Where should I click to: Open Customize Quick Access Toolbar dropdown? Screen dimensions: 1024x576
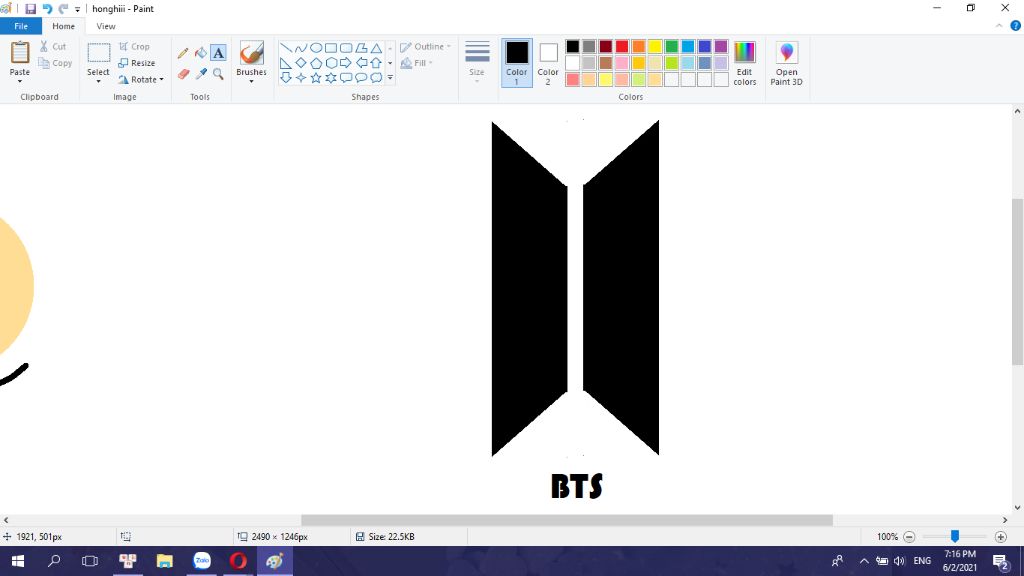pos(77,9)
